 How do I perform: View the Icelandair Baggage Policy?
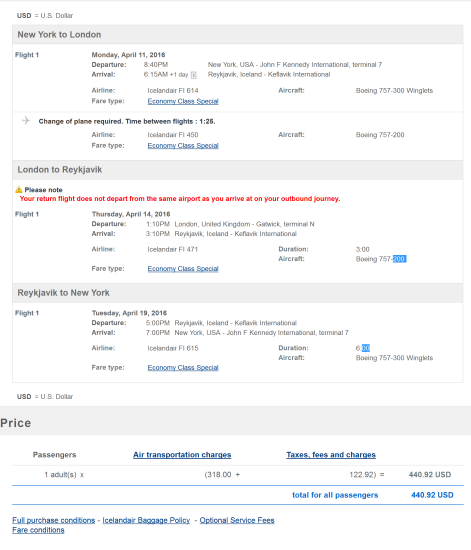coord(146,520)
